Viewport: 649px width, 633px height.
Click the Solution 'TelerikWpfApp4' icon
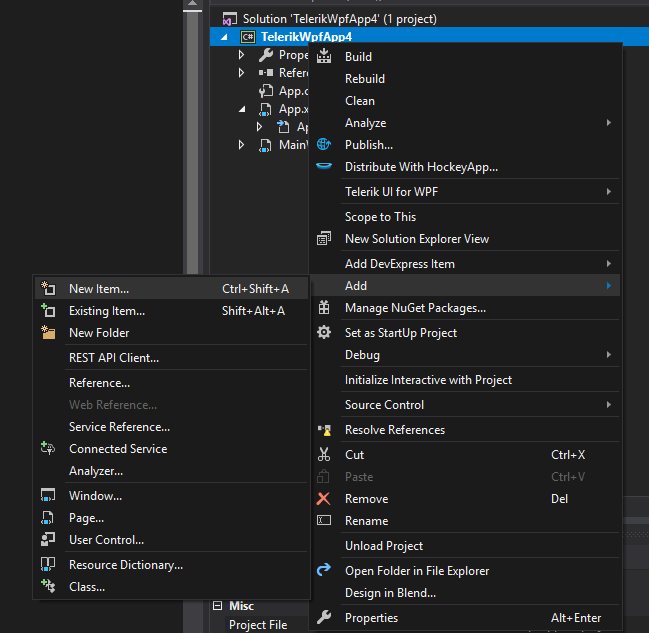230,19
